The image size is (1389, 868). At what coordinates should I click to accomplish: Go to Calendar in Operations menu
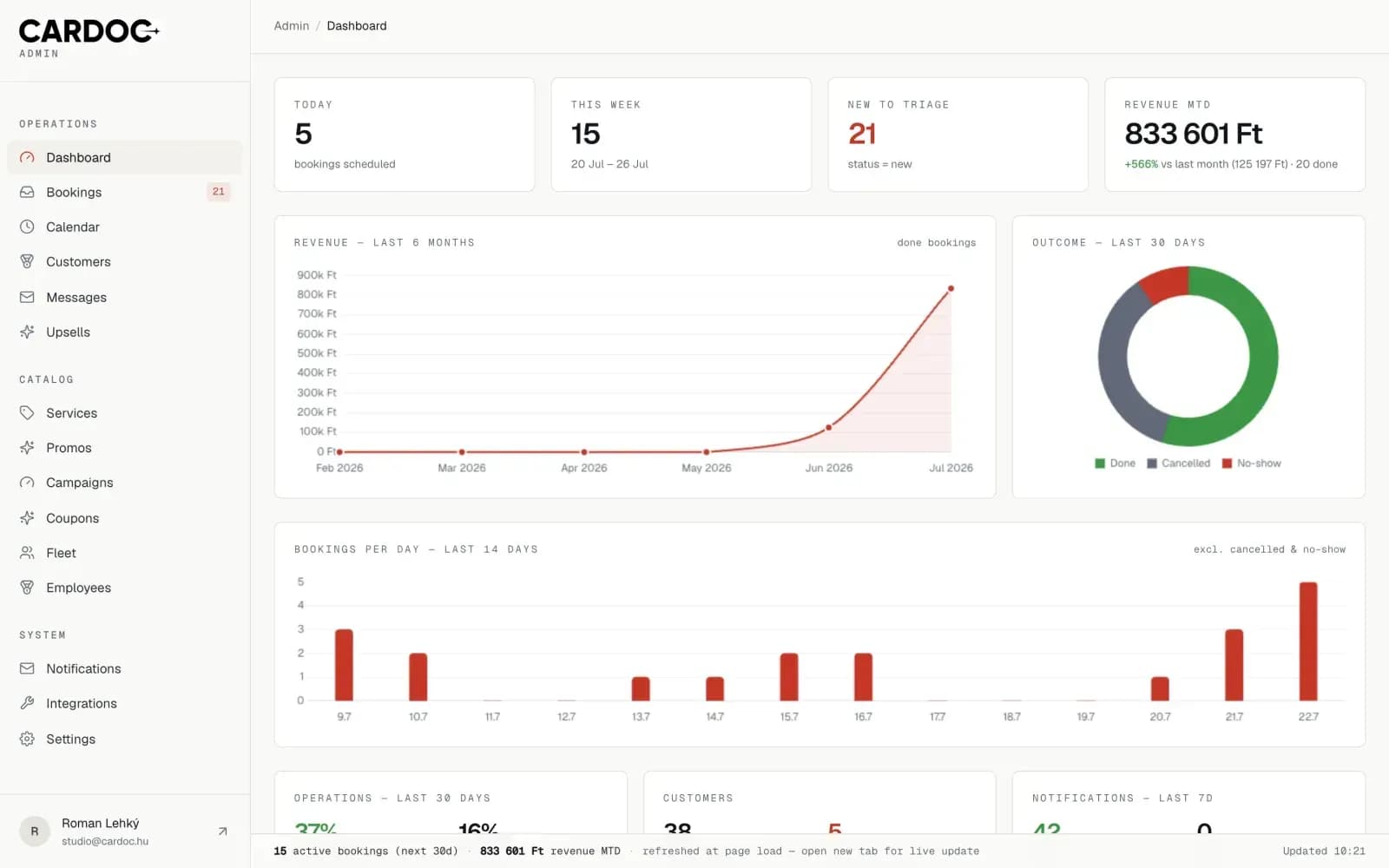tap(73, 227)
